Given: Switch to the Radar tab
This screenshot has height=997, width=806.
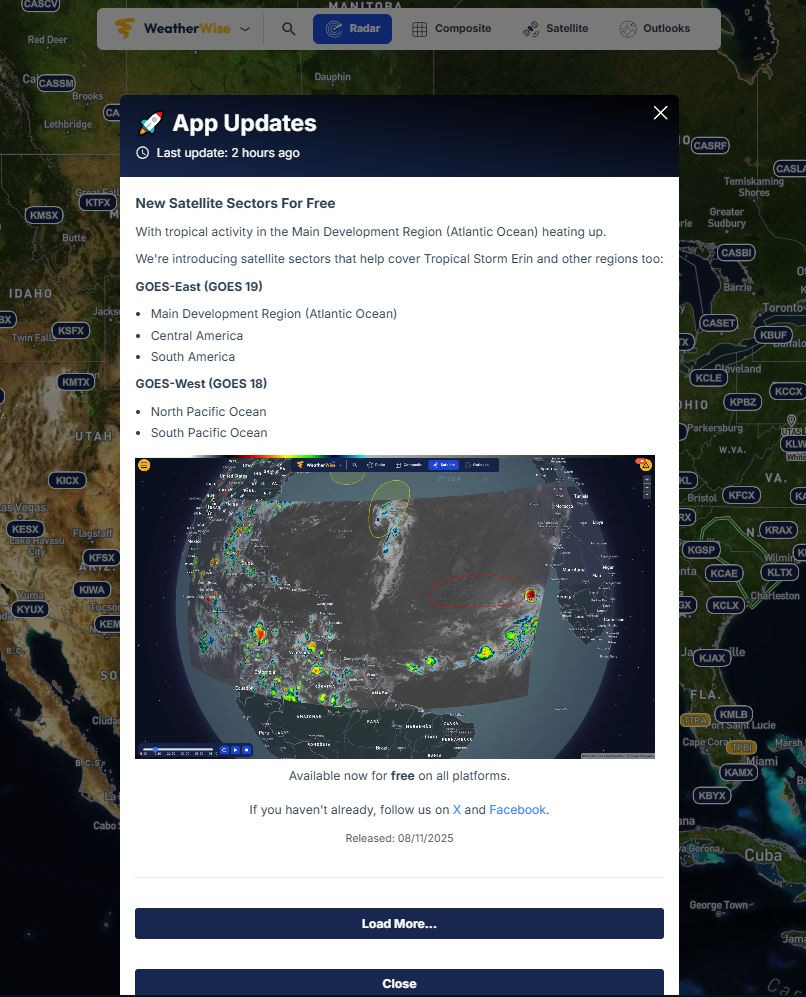Looking at the screenshot, I should [352, 29].
